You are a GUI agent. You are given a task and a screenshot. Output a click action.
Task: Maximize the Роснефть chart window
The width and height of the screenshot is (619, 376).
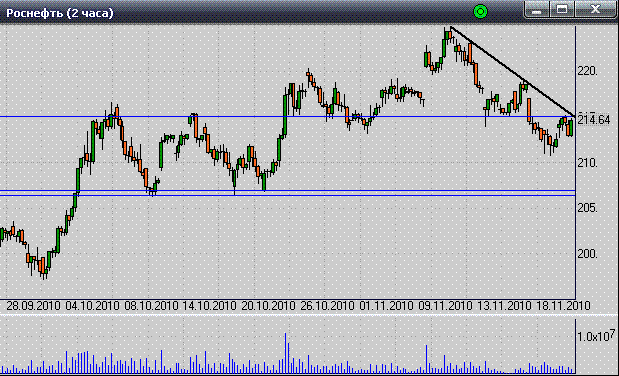click(x=562, y=9)
